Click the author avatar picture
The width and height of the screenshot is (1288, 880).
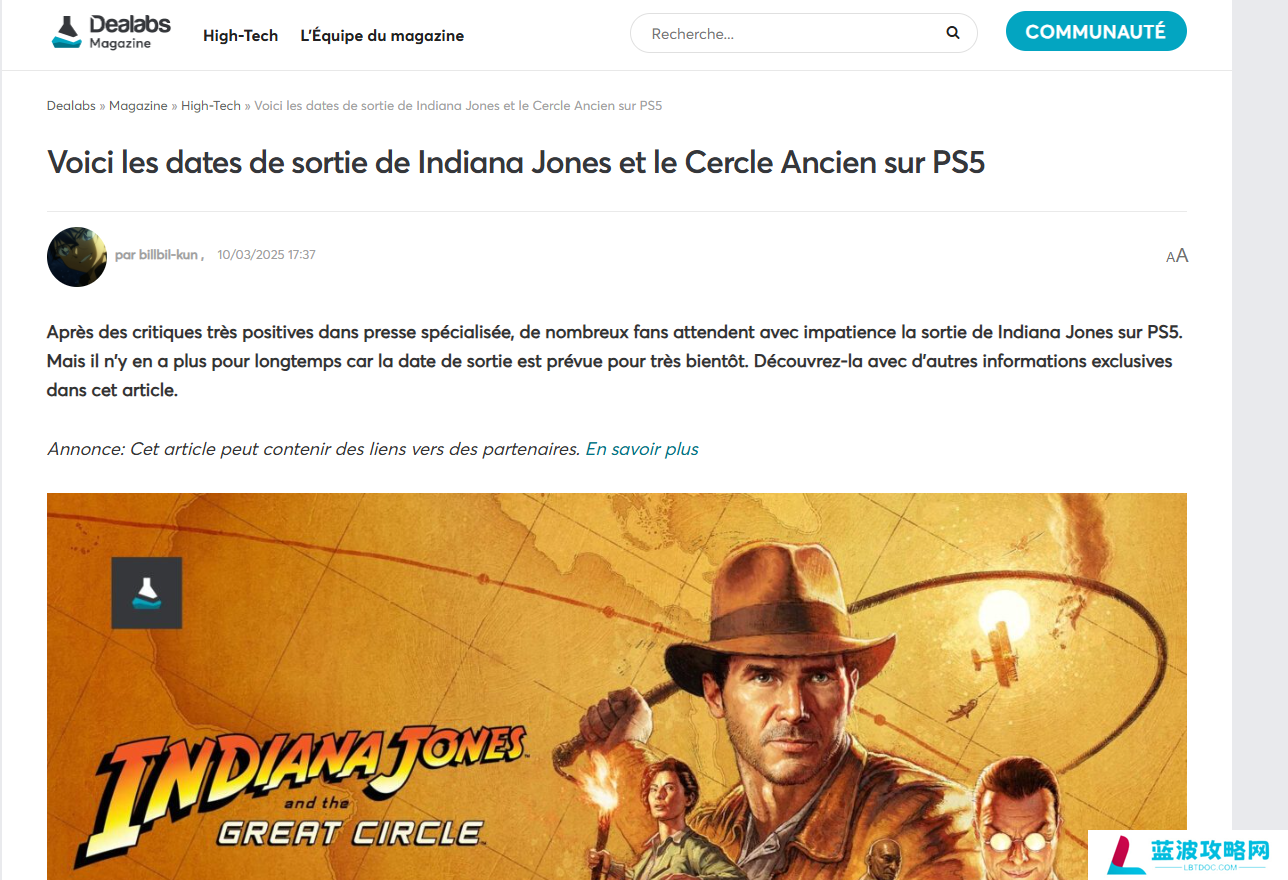77,257
